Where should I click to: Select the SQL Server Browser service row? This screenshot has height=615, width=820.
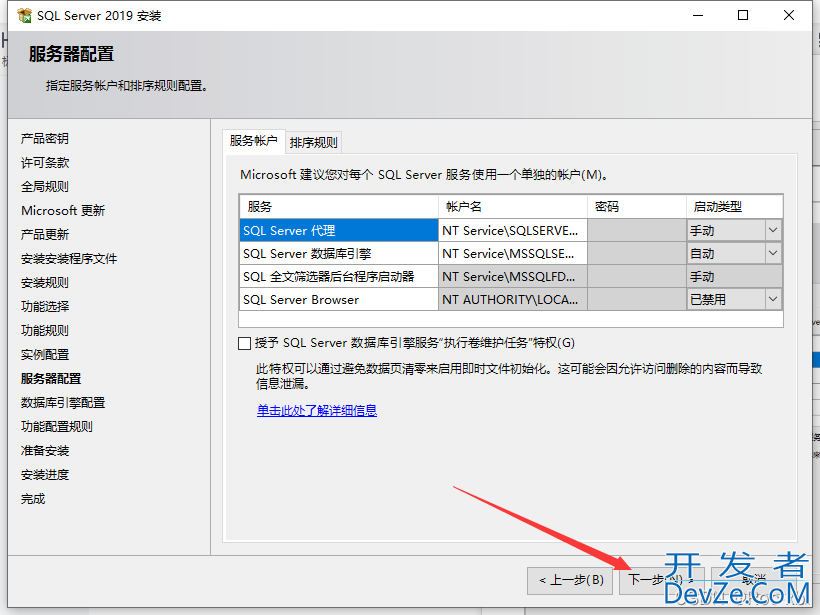(339, 300)
